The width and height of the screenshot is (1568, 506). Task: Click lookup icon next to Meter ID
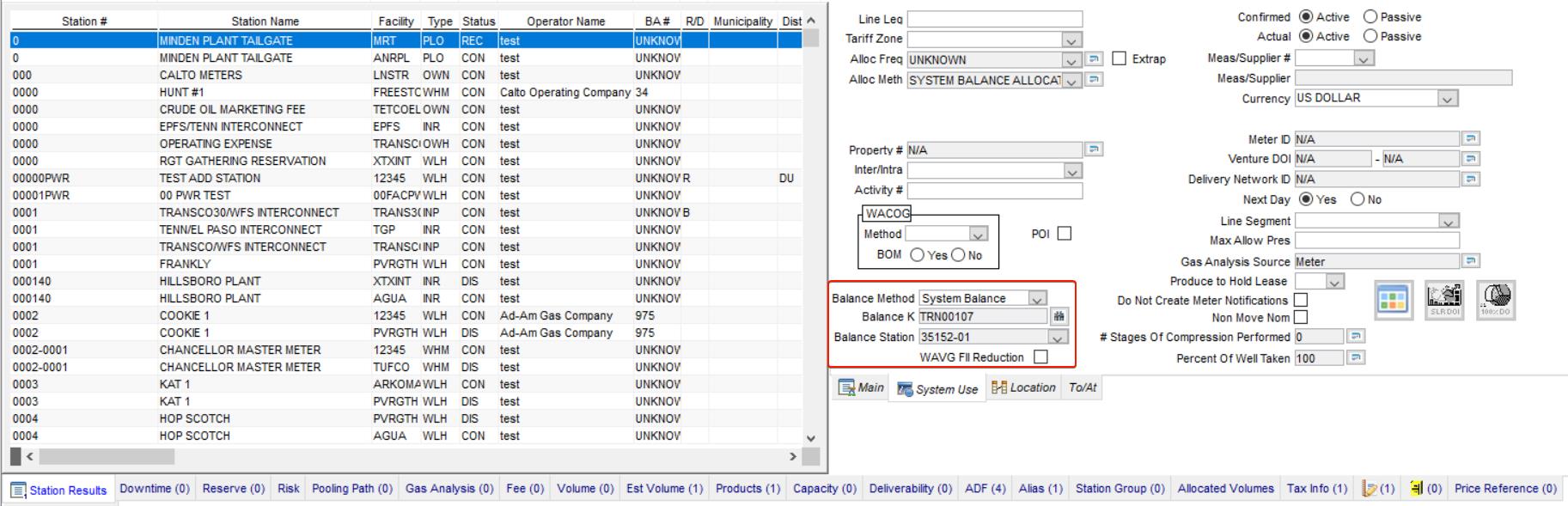coord(1471,139)
